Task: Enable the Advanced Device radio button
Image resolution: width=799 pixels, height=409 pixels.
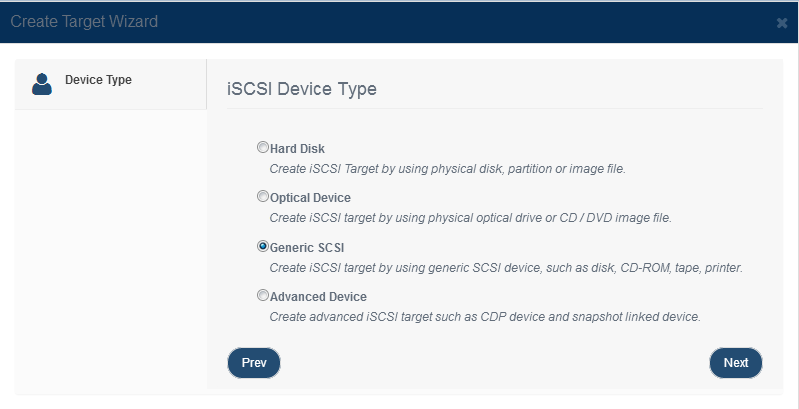Action: (262, 295)
